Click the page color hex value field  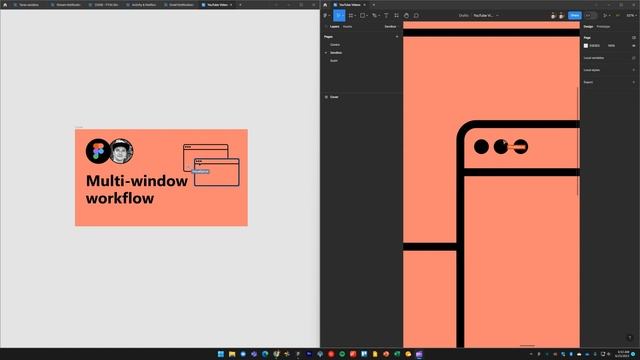click(x=595, y=46)
